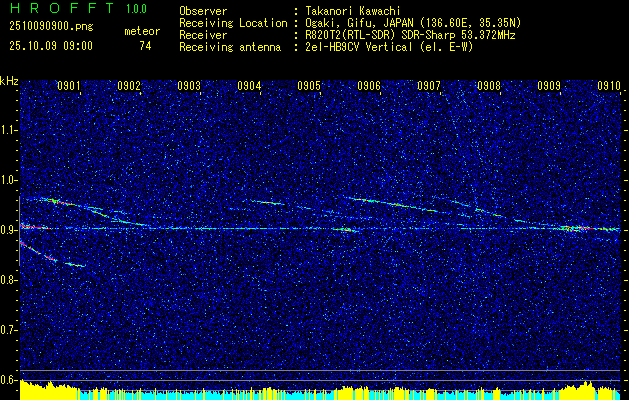Image resolution: width=629 pixels, height=400 pixels.
Task: Click the 0903 time marker
Action: pos(189,85)
